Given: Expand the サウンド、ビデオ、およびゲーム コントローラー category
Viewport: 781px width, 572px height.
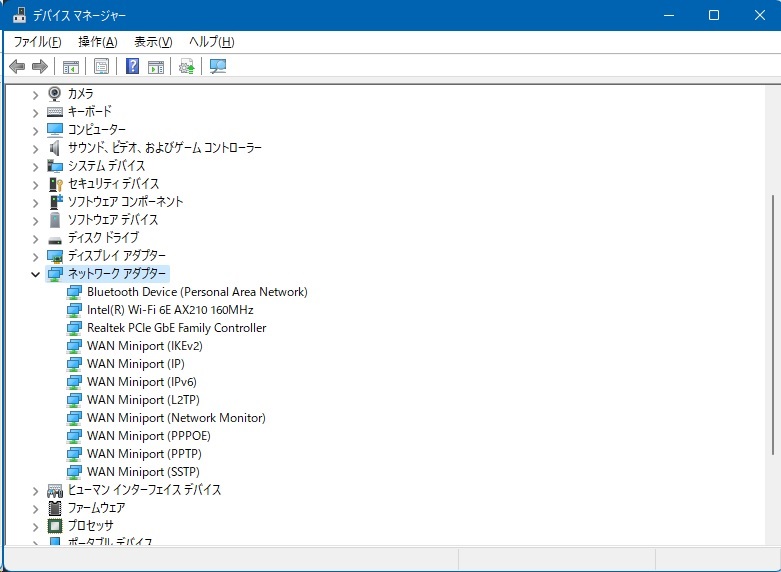Looking at the screenshot, I should (35, 149).
